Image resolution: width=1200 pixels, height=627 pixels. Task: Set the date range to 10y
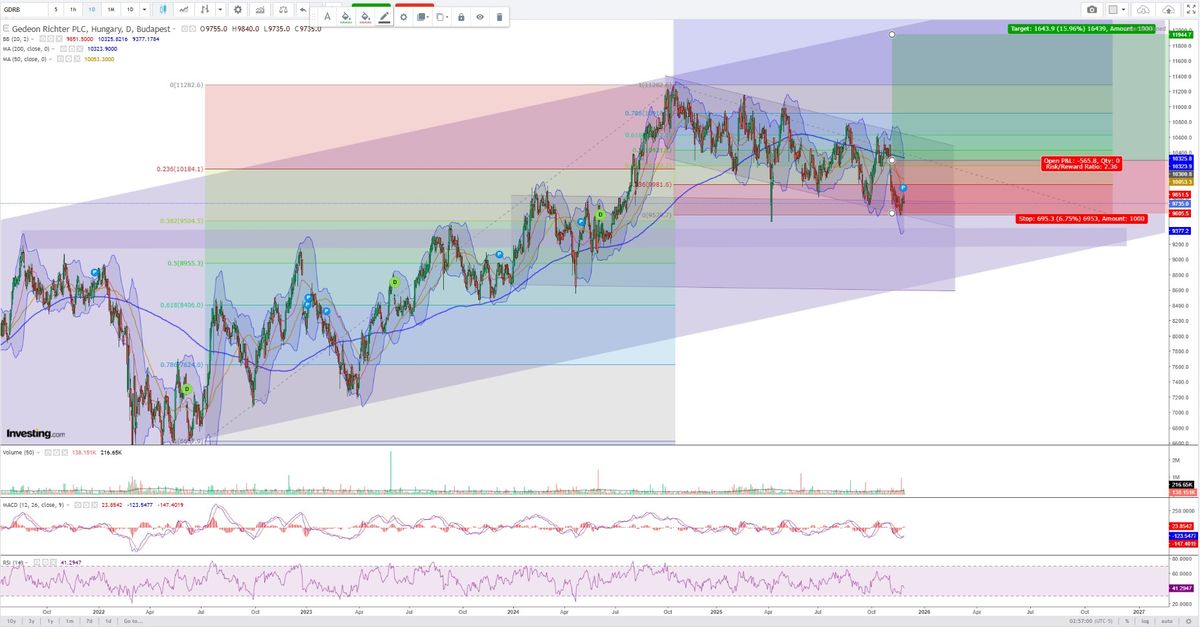coord(11,621)
